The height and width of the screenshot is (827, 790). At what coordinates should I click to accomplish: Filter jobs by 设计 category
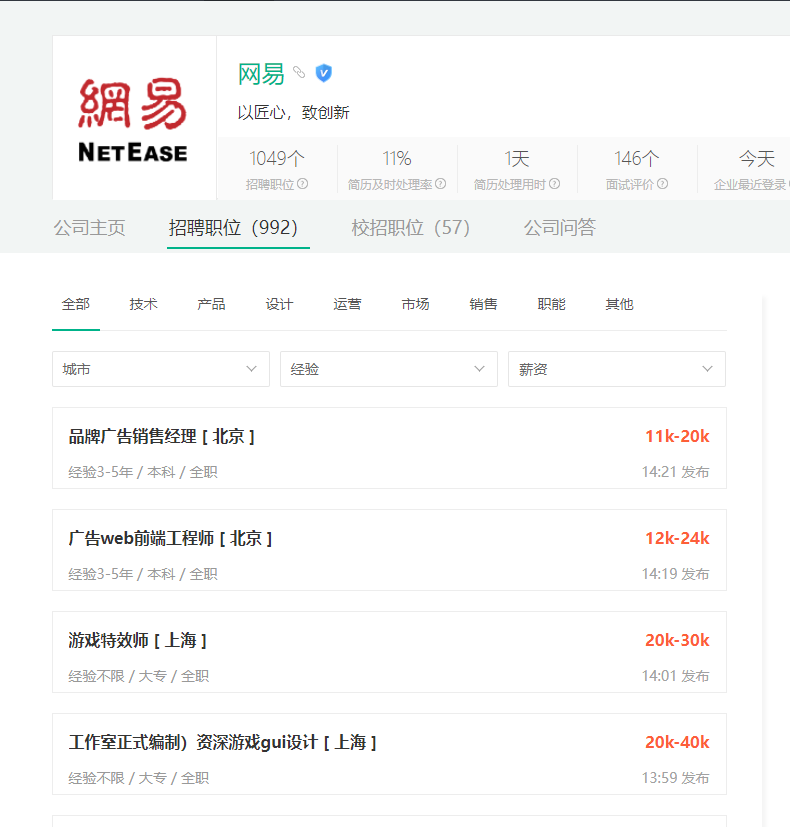279,304
